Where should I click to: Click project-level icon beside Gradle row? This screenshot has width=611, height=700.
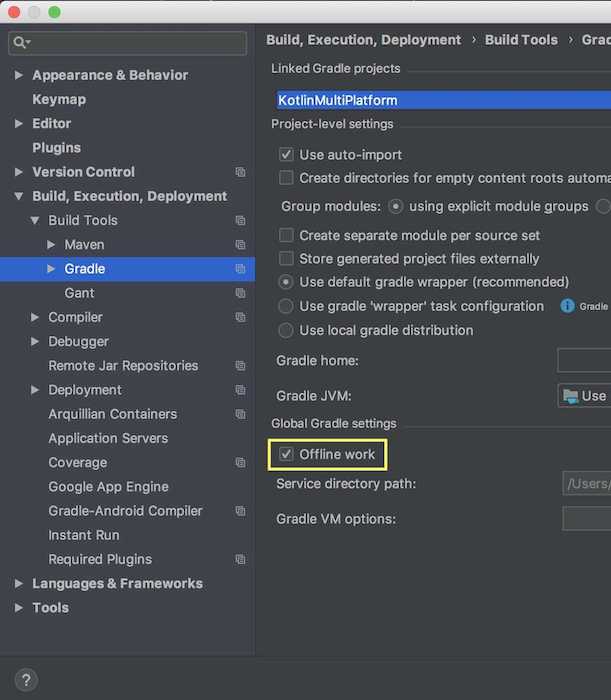tap(240, 269)
